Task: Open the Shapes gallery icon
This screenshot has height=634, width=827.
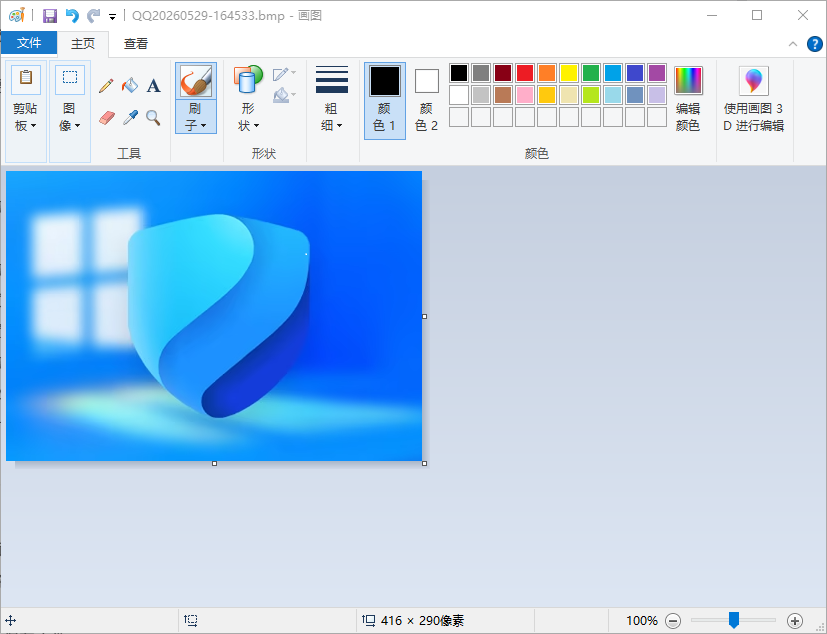Action: point(248,80)
